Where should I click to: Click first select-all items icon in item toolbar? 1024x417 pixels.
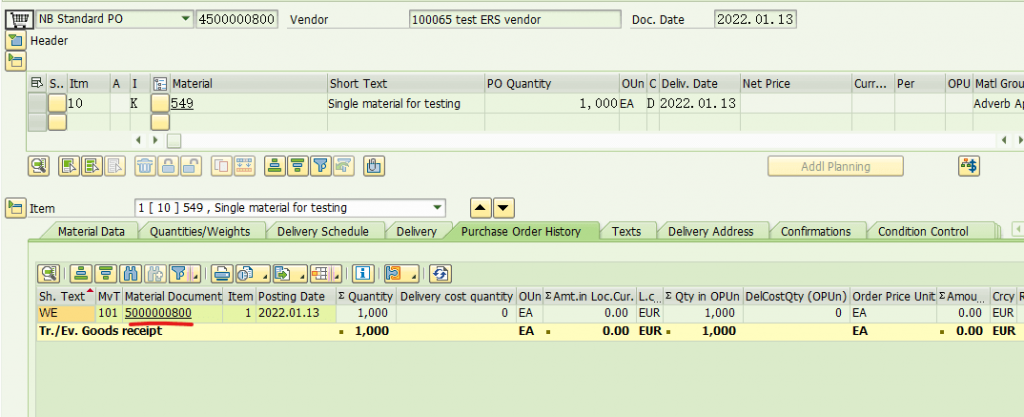point(69,166)
